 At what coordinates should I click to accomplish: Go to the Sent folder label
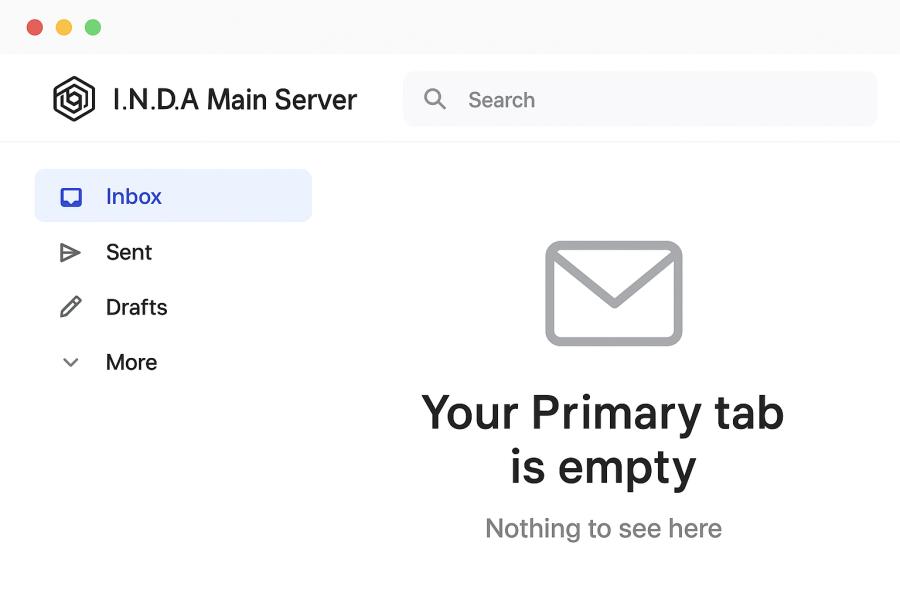click(x=129, y=252)
